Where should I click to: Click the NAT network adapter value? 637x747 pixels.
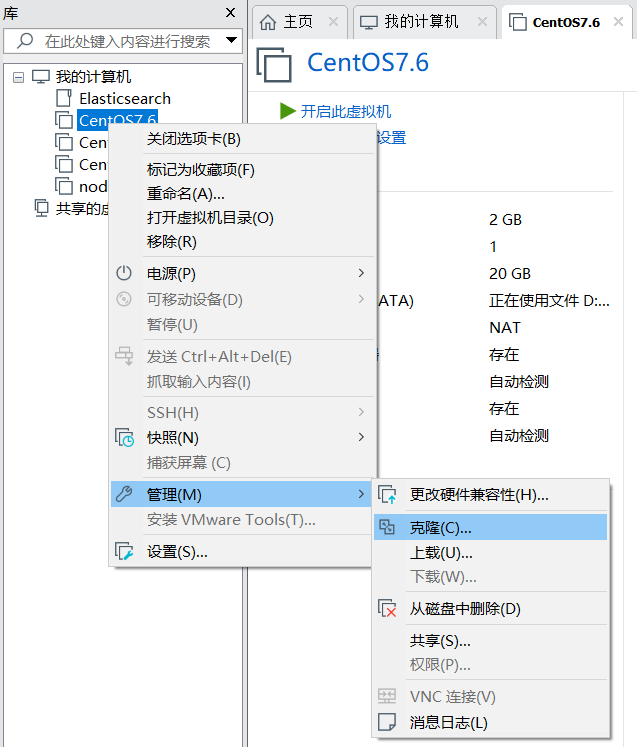coord(505,328)
